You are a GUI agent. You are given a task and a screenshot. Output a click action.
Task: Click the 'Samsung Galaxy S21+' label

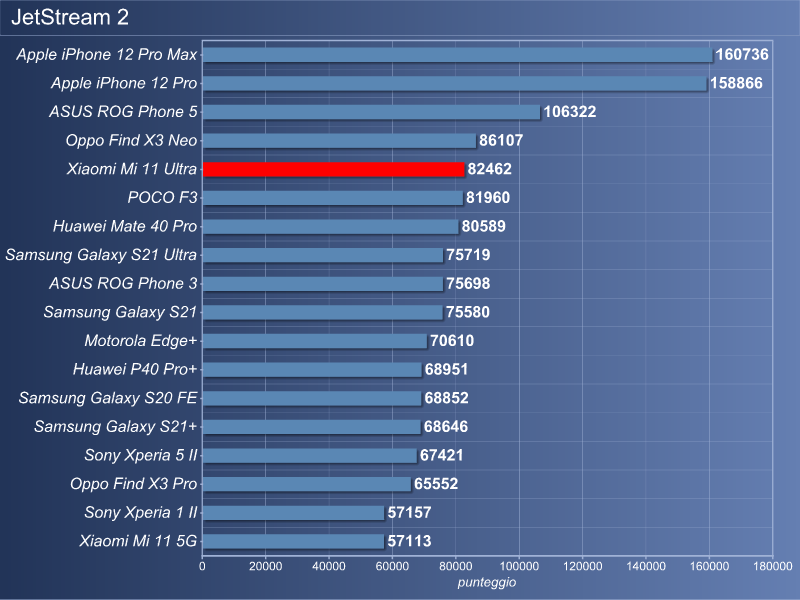(x=115, y=426)
